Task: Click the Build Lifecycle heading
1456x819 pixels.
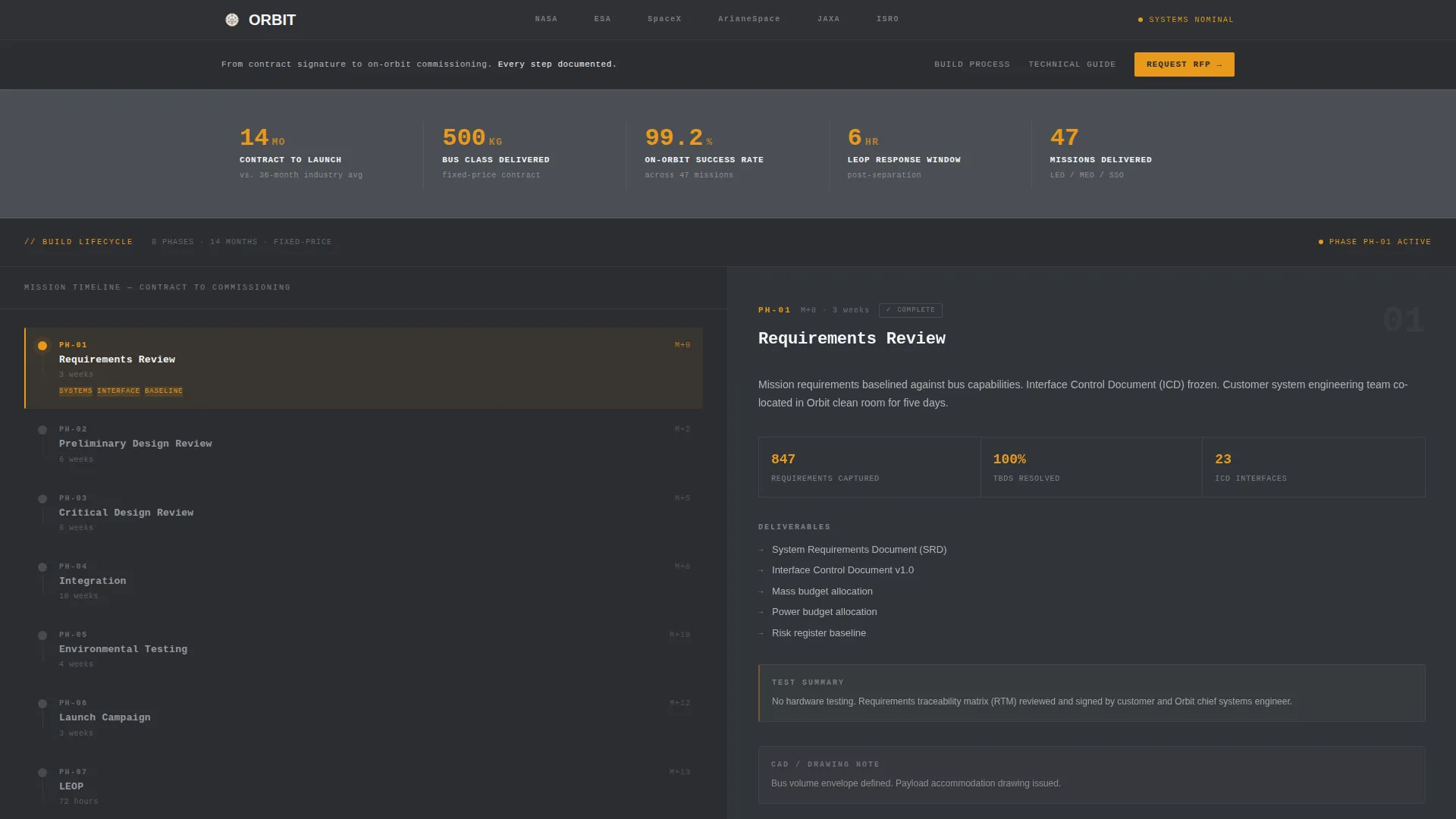Action: coord(79,242)
